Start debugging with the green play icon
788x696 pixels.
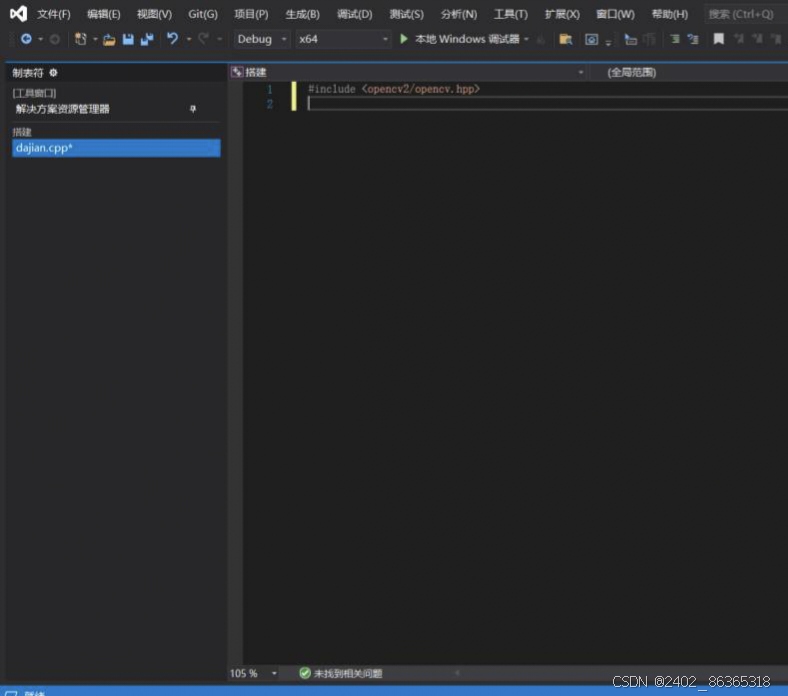pos(404,39)
